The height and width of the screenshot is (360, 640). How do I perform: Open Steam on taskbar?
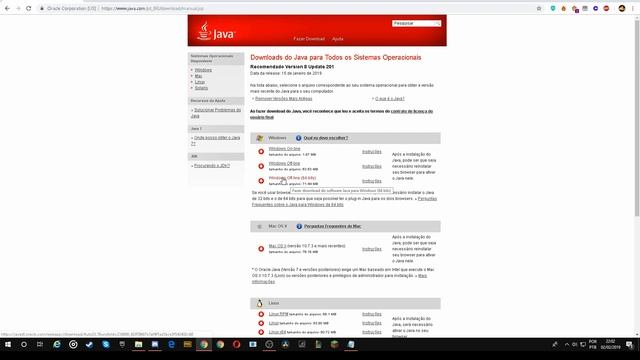coord(89,345)
